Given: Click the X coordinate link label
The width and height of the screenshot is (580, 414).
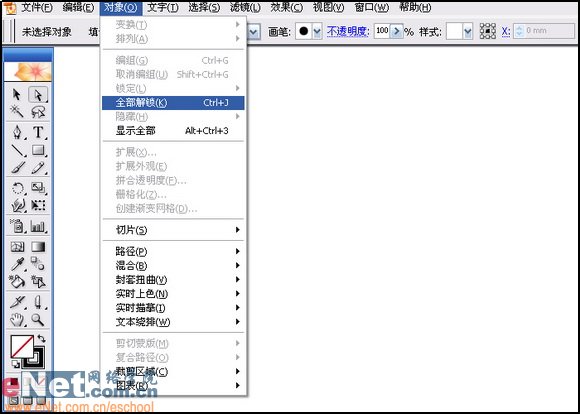Looking at the screenshot, I should 506,32.
